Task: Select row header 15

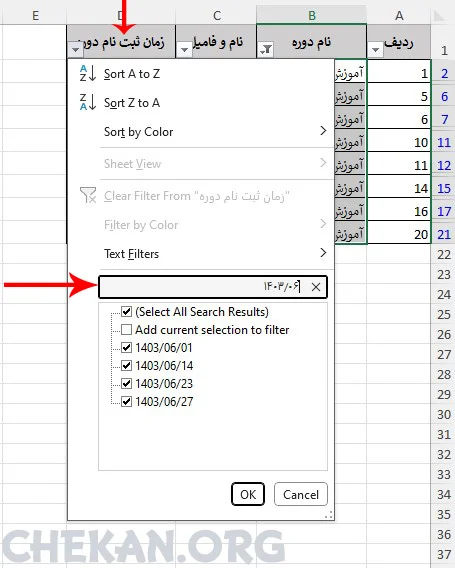Action: click(444, 188)
